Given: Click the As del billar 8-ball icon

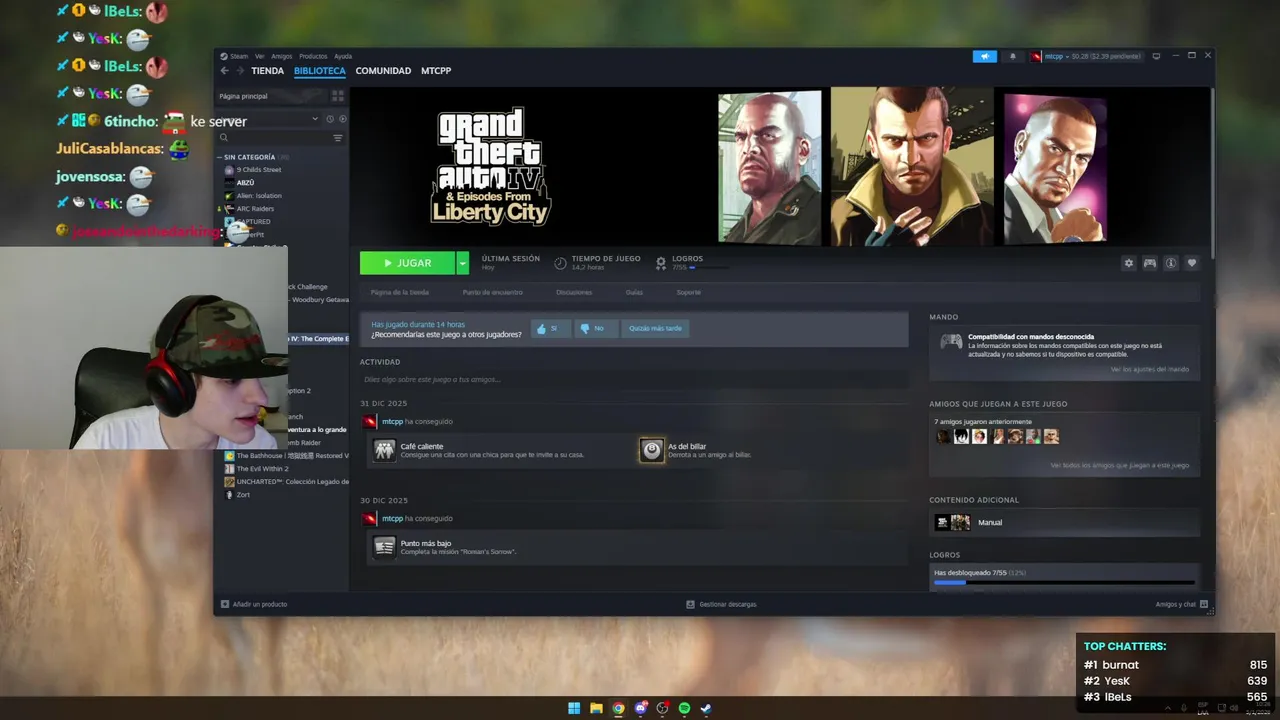Looking at the screenshot, I should (x=652, y=450).
